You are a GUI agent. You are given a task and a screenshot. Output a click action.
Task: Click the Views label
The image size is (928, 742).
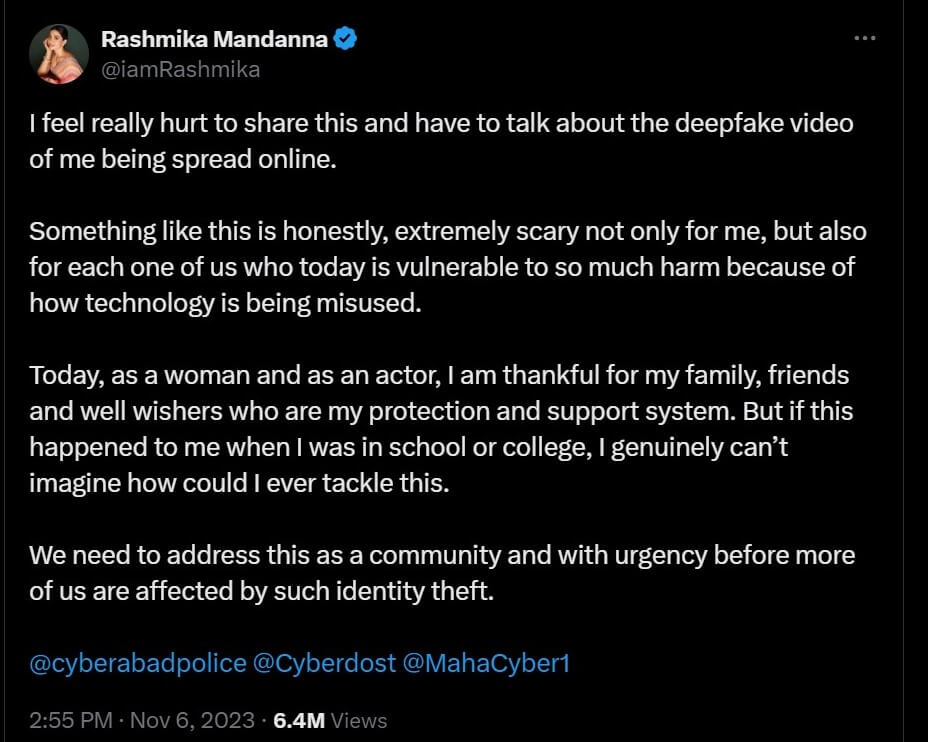point(358,720)
